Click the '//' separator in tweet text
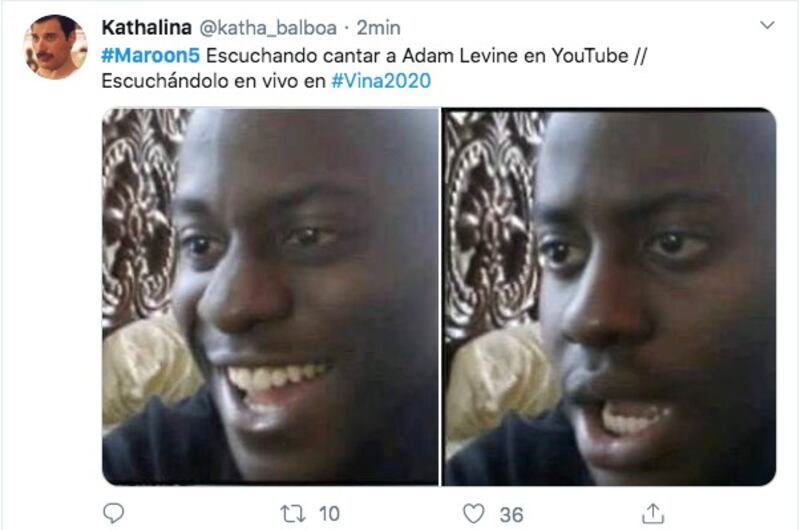800x530 pixels. coord(640,56)
